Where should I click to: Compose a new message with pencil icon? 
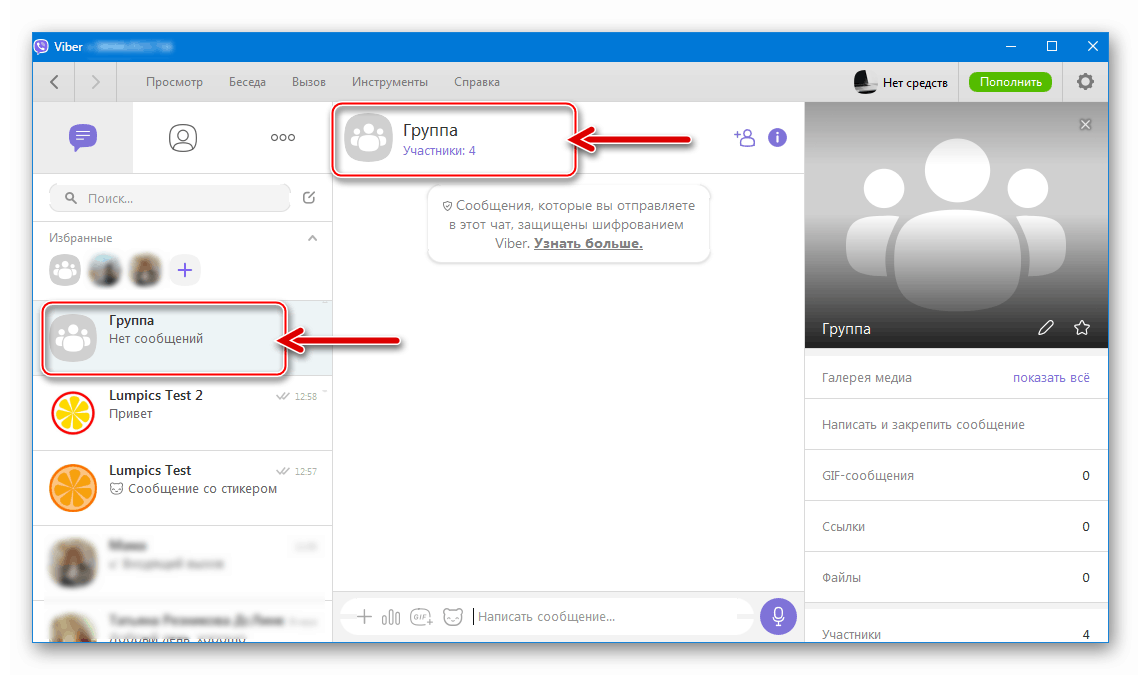[309, 198]
